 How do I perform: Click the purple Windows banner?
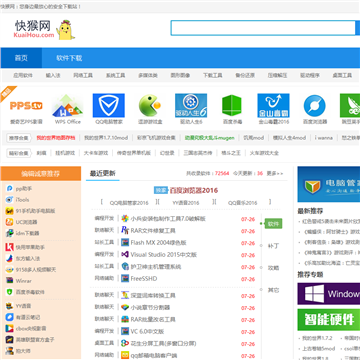[329, 294]
